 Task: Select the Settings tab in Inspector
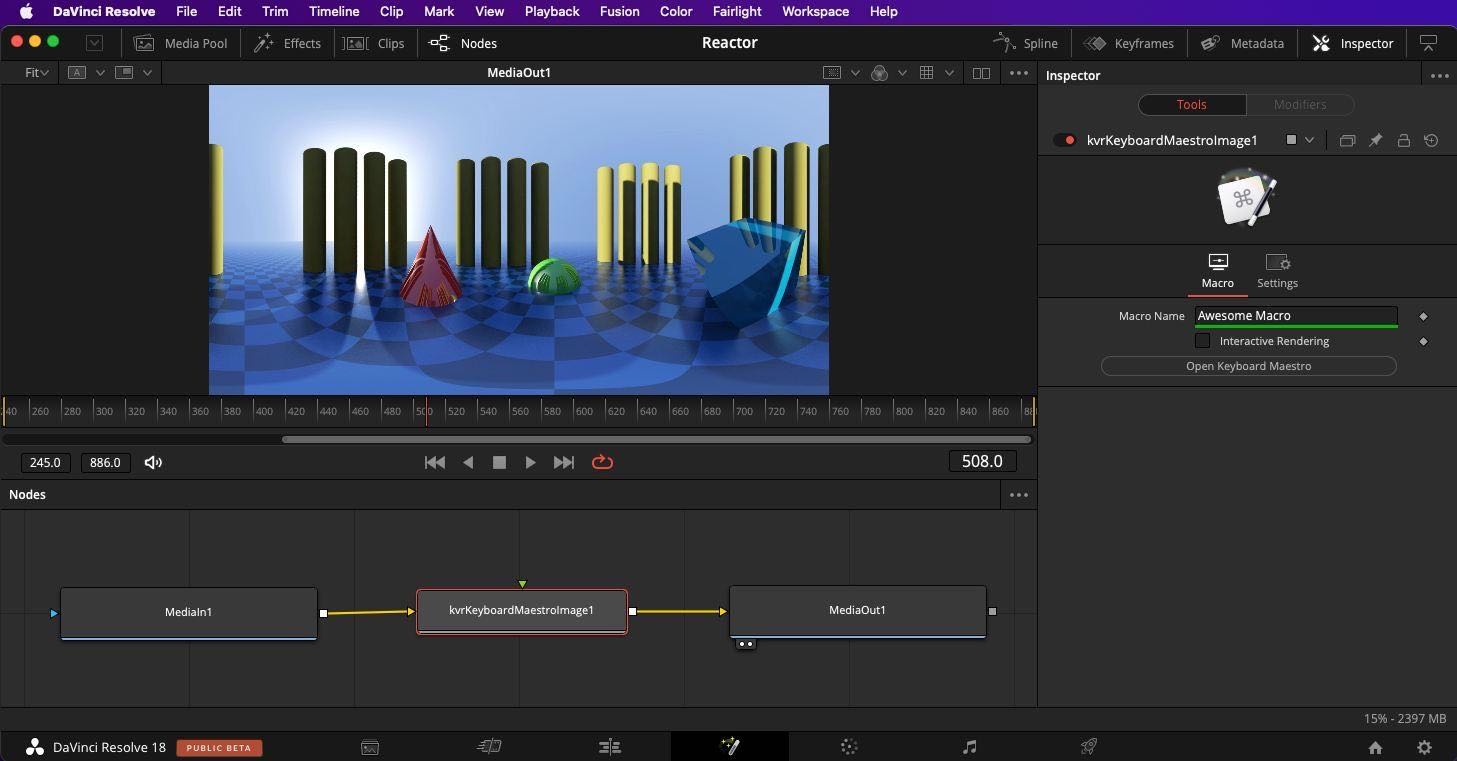[1277, 272]
